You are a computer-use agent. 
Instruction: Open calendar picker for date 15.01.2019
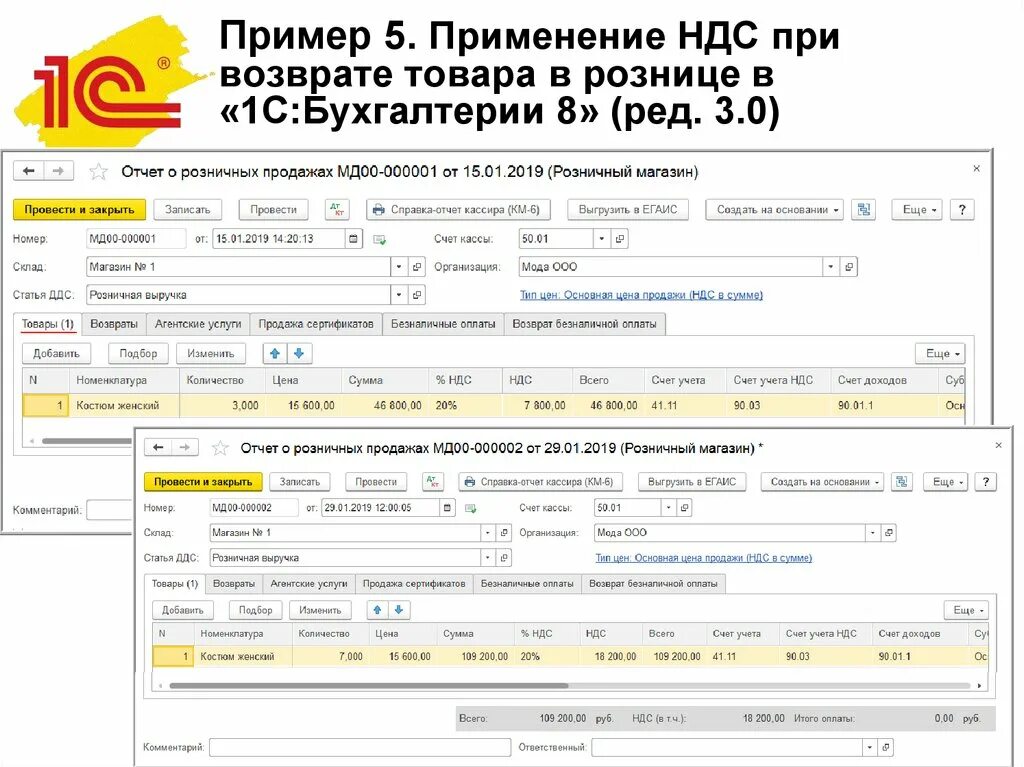point(353,238)
